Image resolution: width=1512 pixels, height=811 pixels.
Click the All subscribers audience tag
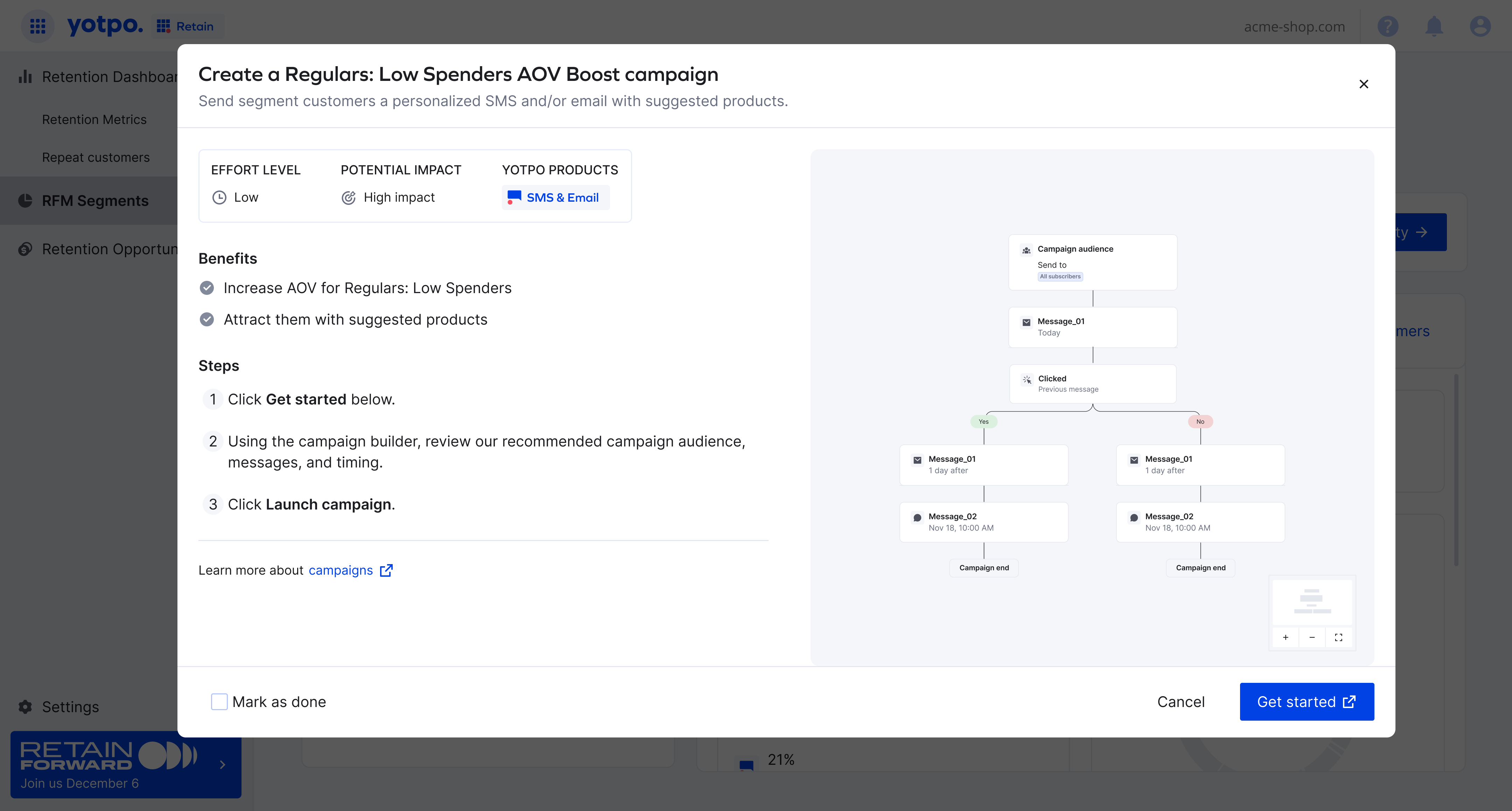pos(1060,277)
